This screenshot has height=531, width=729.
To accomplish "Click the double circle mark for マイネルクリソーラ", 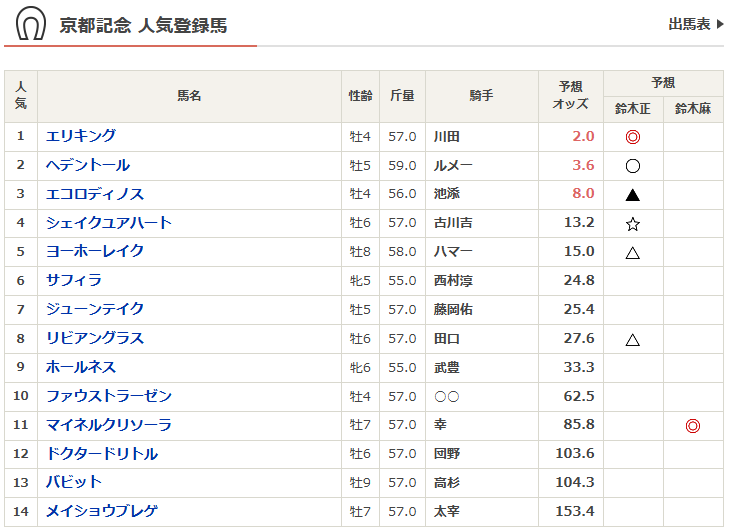I will point(692,426).
